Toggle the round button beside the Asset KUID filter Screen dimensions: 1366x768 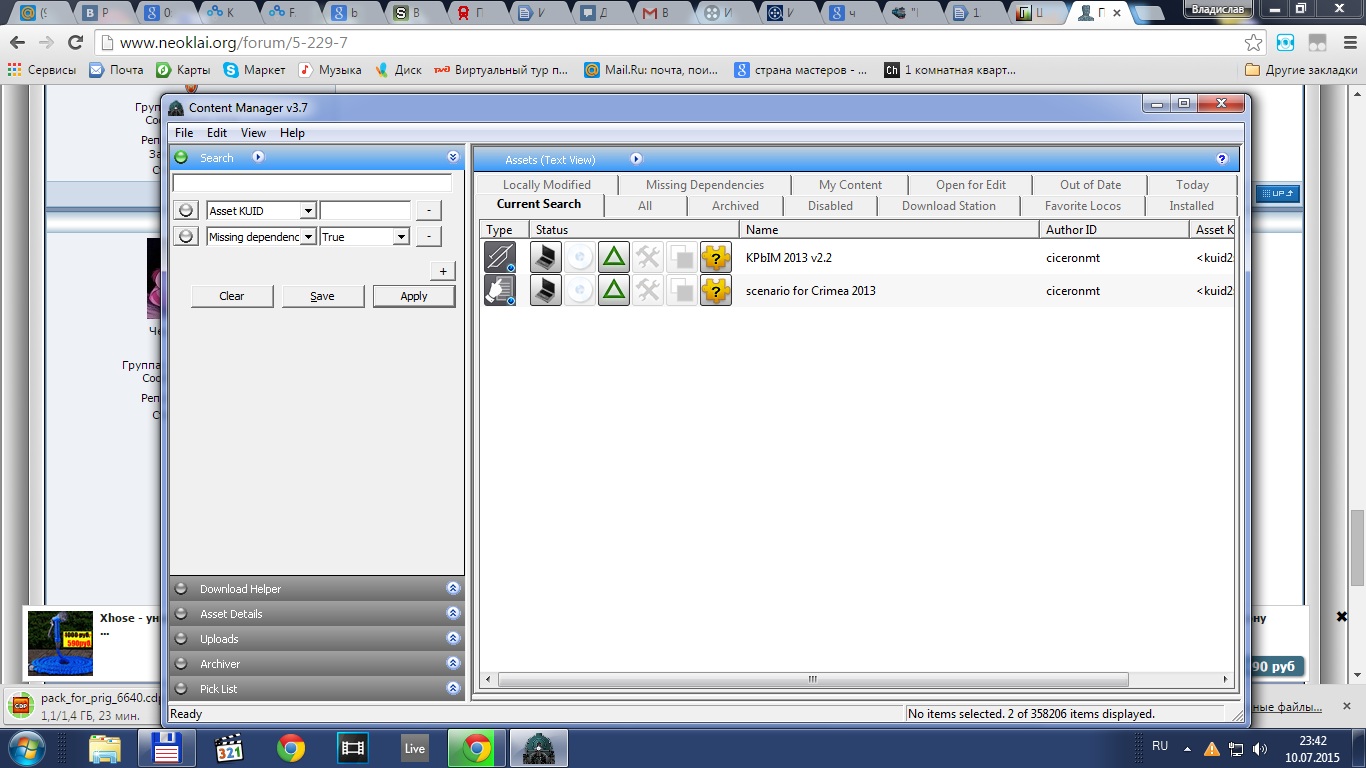[186, 211]
